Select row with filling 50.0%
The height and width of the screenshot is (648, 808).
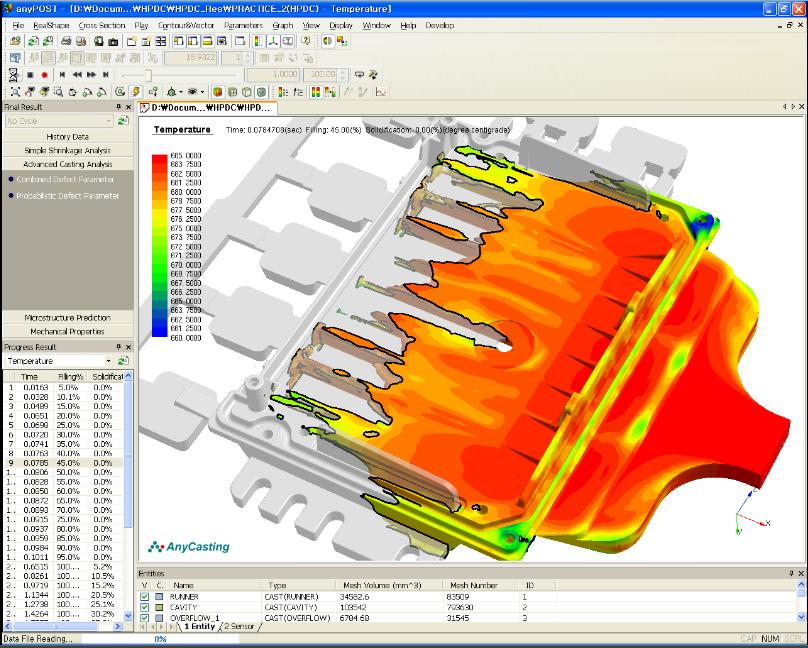click(63, 472)
